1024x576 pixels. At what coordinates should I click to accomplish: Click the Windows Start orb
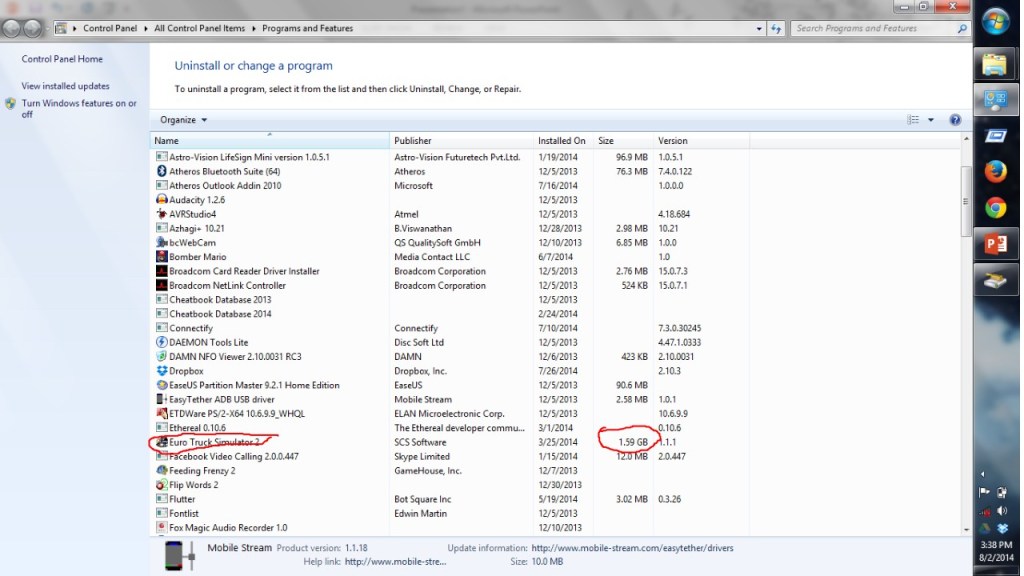(x=994, y=22)
